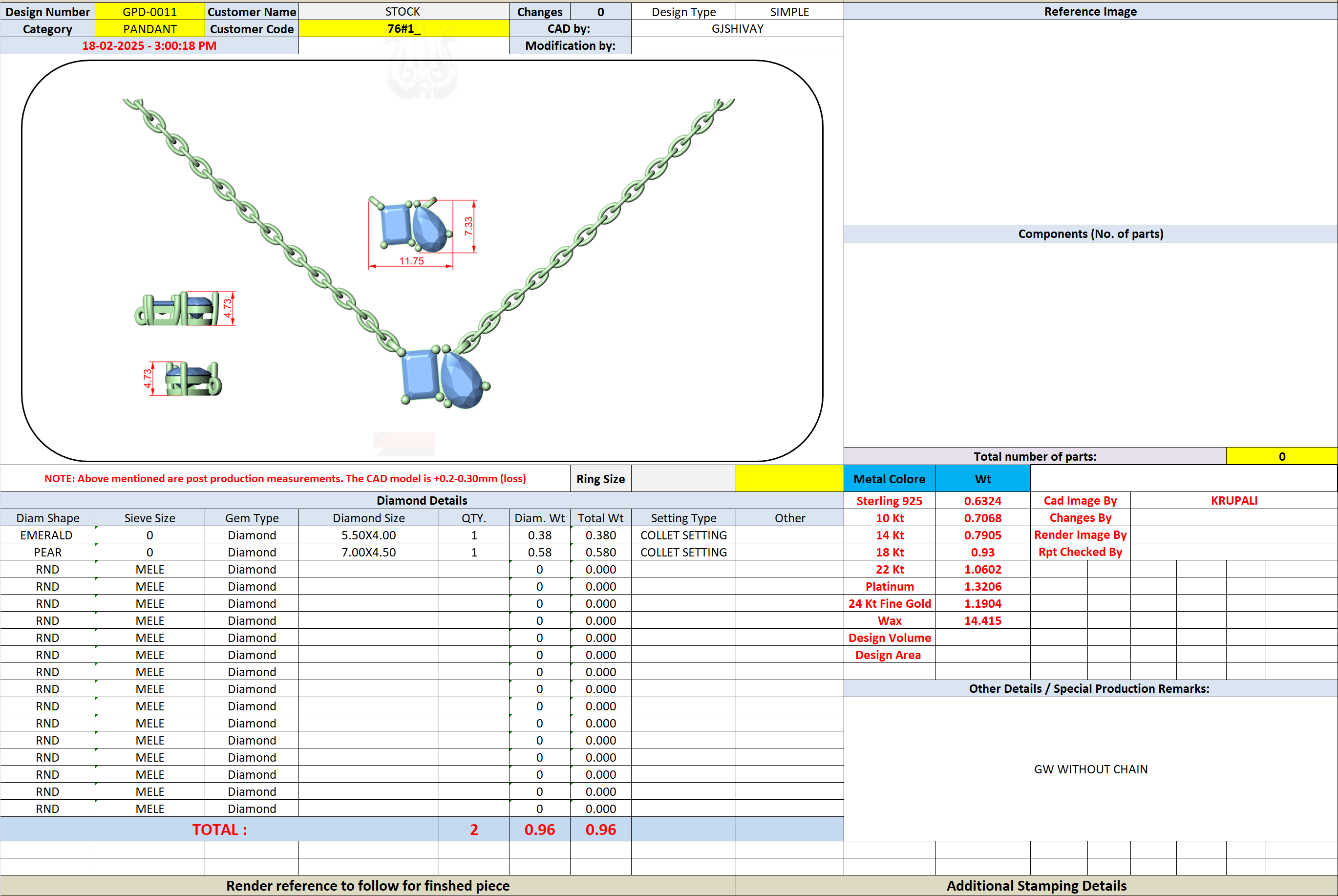The height and width of the screenshot is (896, 1338).
Task: Select the 76#1_ customer code cell
Action: [x=404, y=28]
